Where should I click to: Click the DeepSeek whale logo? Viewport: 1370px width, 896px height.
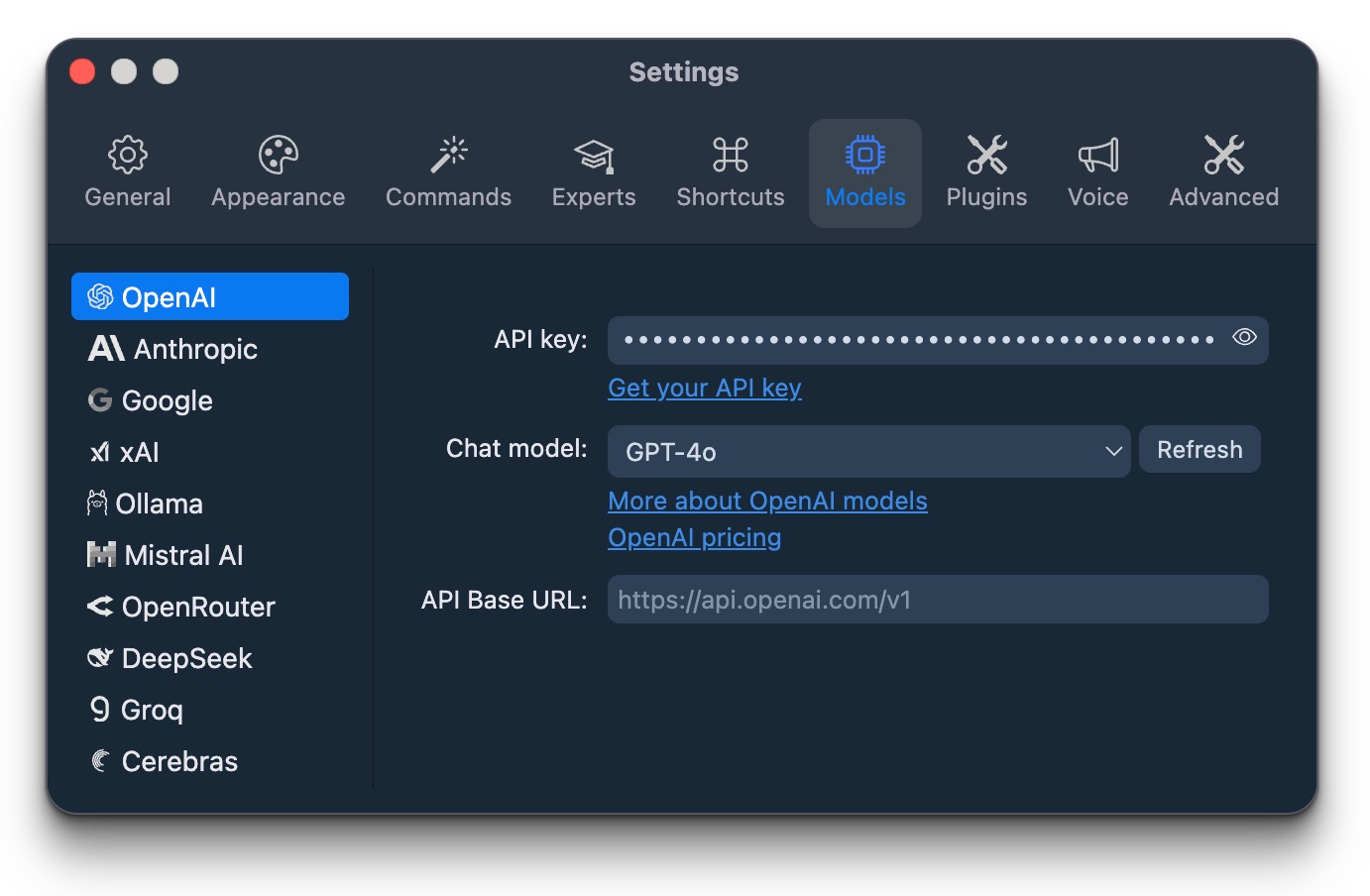[100, 657]
